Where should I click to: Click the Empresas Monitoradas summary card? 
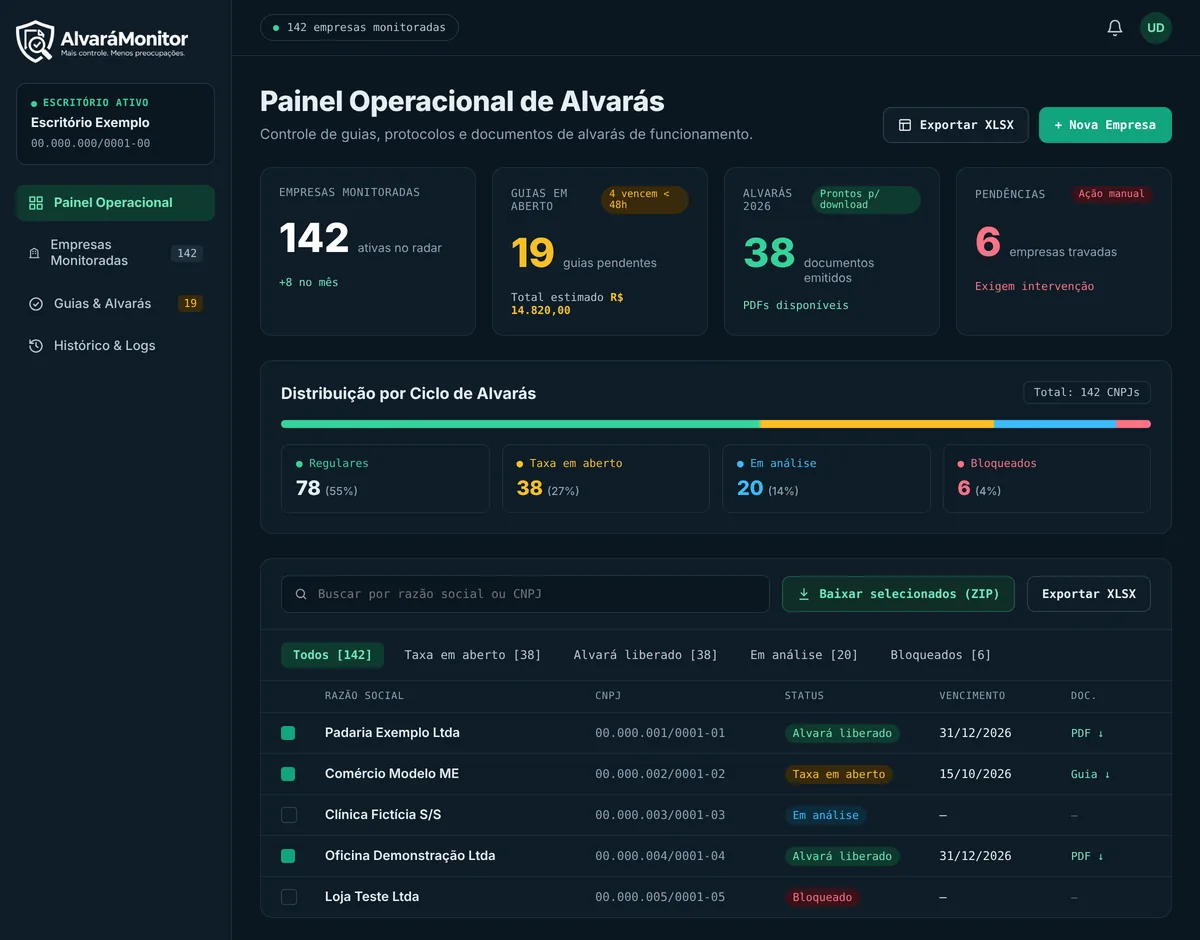(x=368, y=251)
